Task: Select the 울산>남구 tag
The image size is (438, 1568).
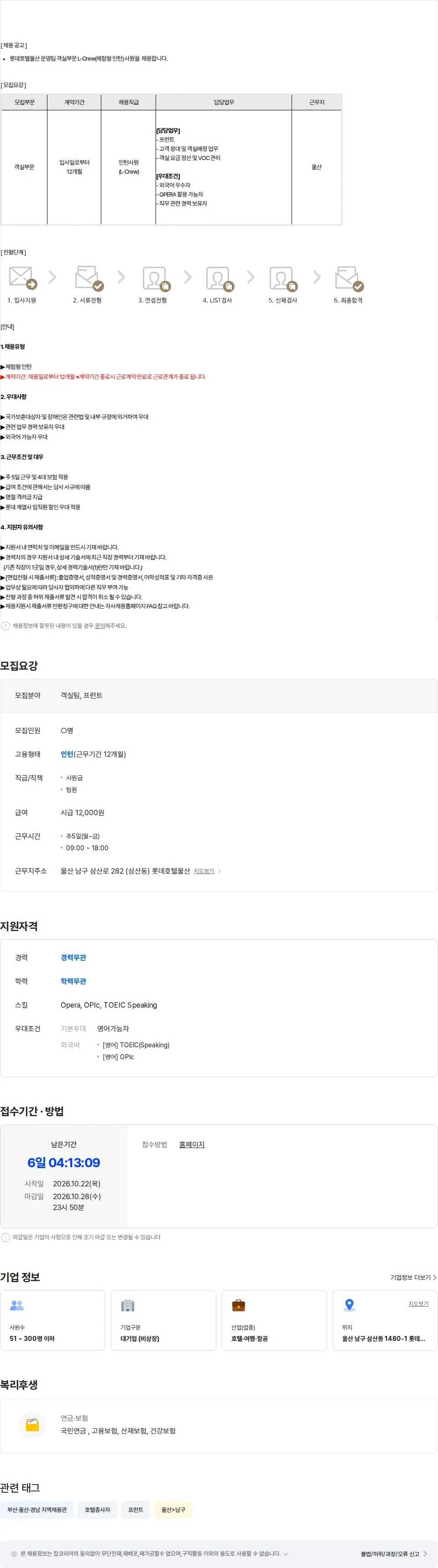Action: pyautogui.click(x=173, y=1510)
